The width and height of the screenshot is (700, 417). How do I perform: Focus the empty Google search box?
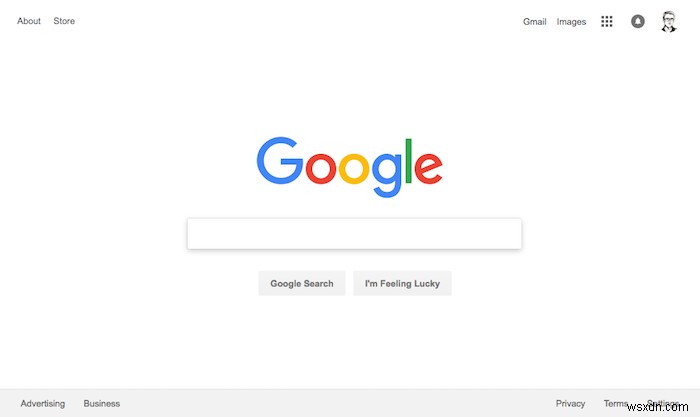tap(354, 234)
